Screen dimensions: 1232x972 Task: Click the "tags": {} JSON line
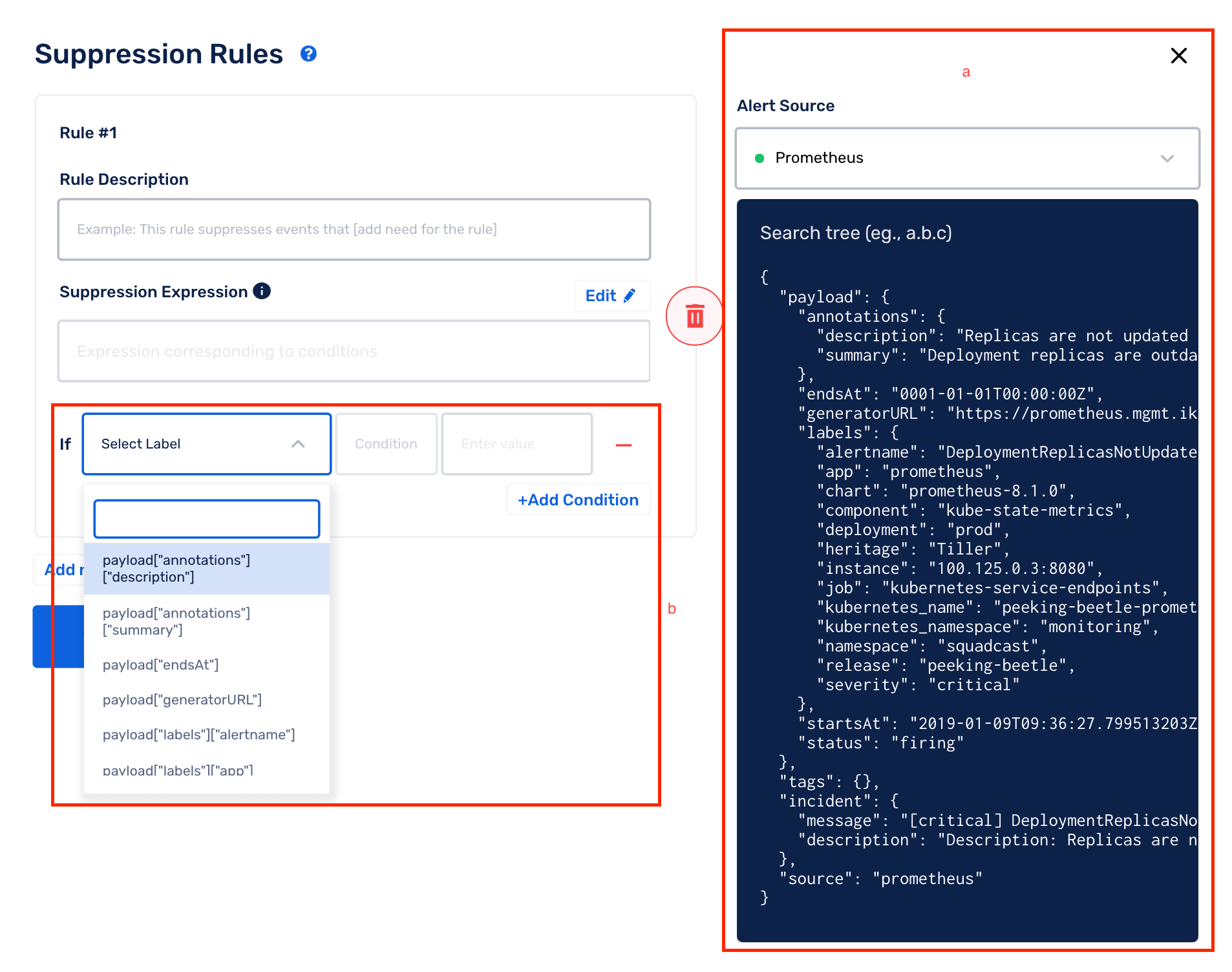click(x=829, y=782)
